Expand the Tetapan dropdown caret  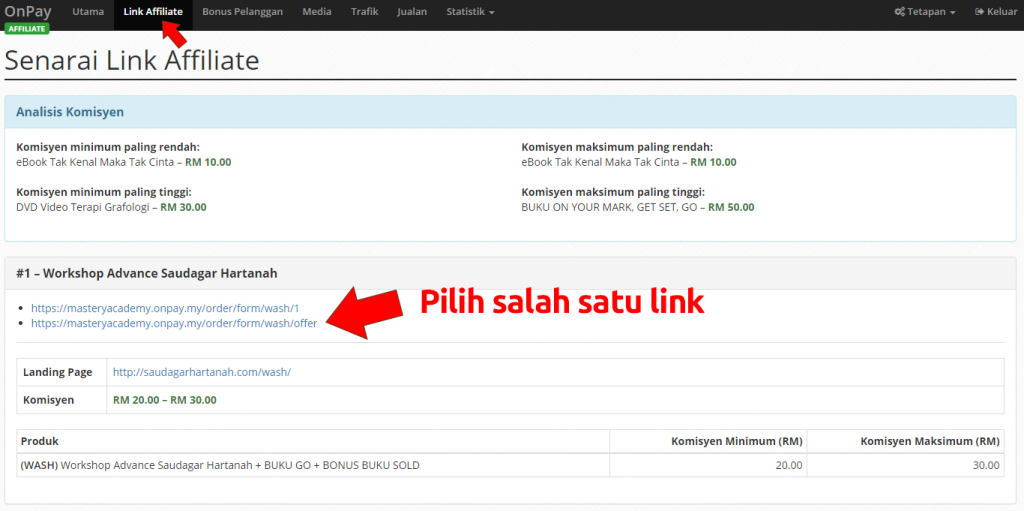pos(952,13)
